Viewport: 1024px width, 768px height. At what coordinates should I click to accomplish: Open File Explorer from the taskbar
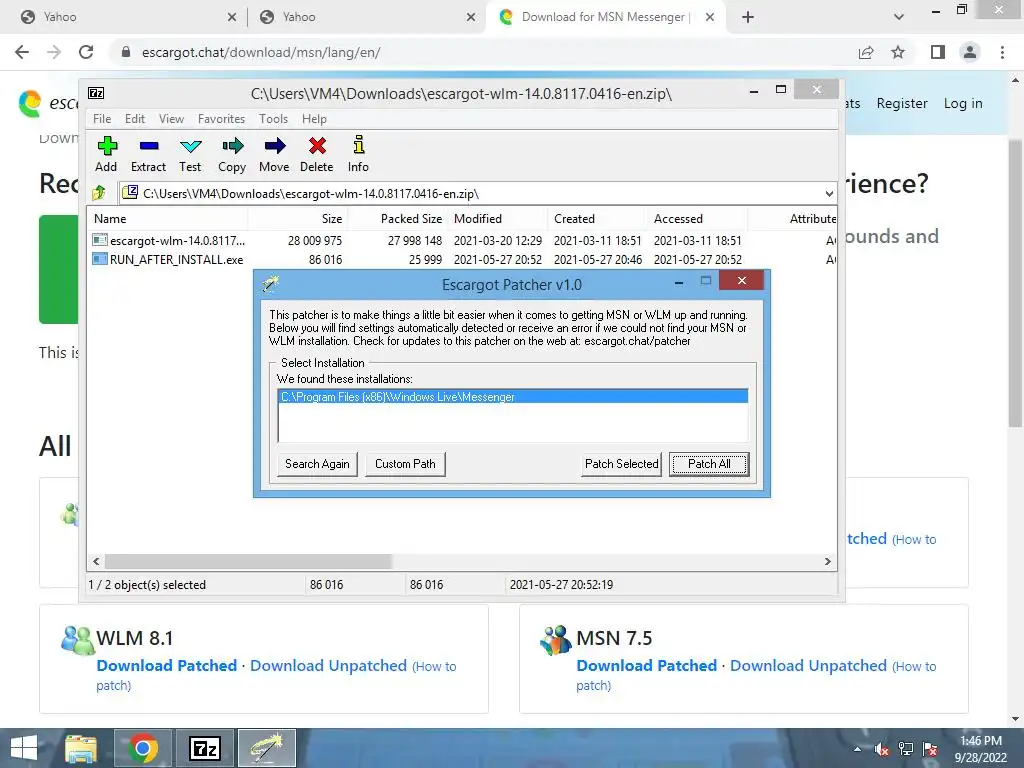tap(80, 748)
